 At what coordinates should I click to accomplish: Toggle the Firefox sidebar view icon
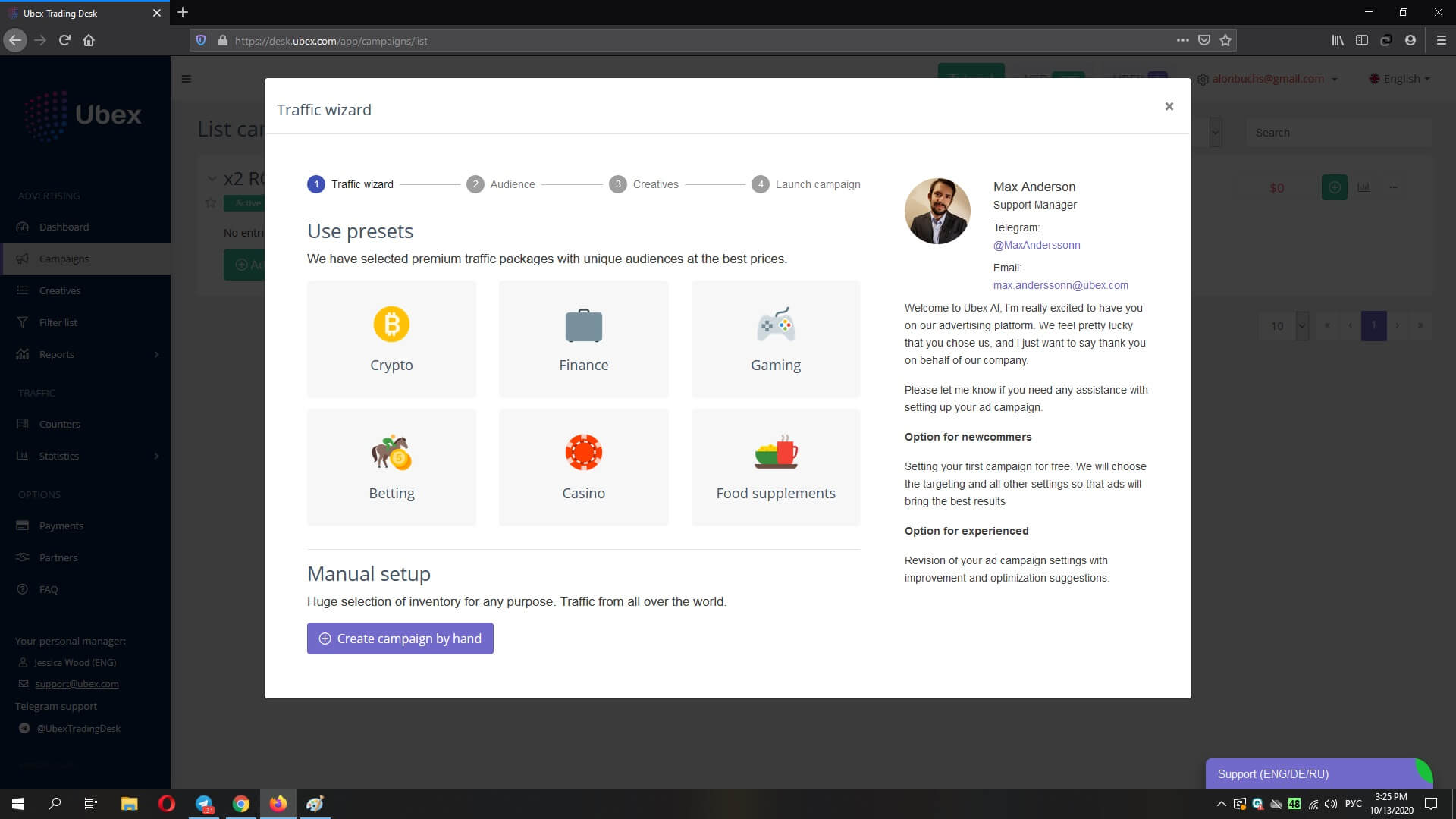pos(1362,40)
